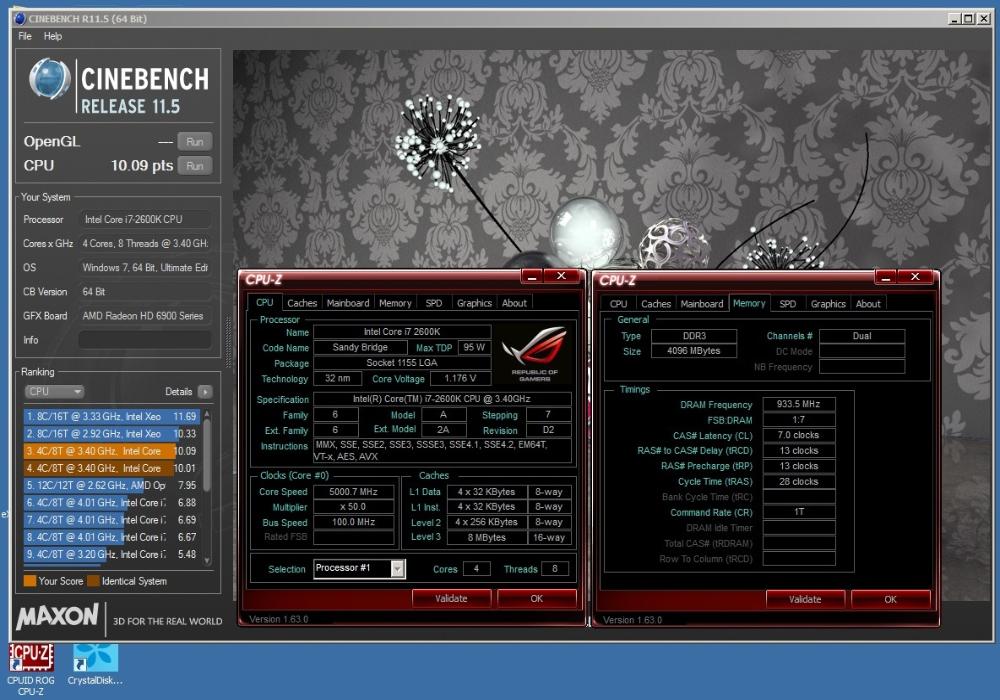
Task: Click the Multiplier x 50.0 value
Action: pyautogui.click(x=353, y=507)
